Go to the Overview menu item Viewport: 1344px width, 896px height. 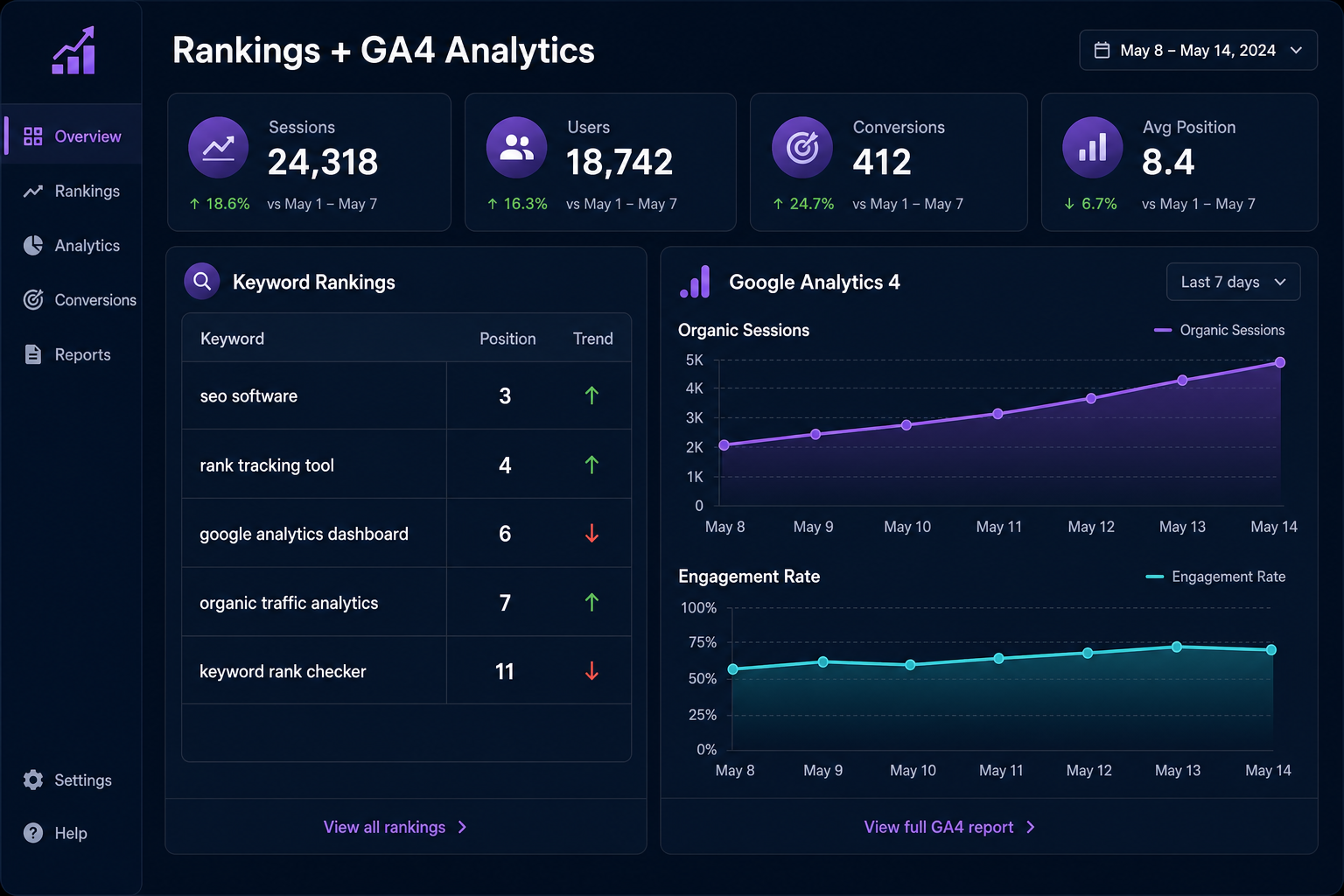click(72, 136)
